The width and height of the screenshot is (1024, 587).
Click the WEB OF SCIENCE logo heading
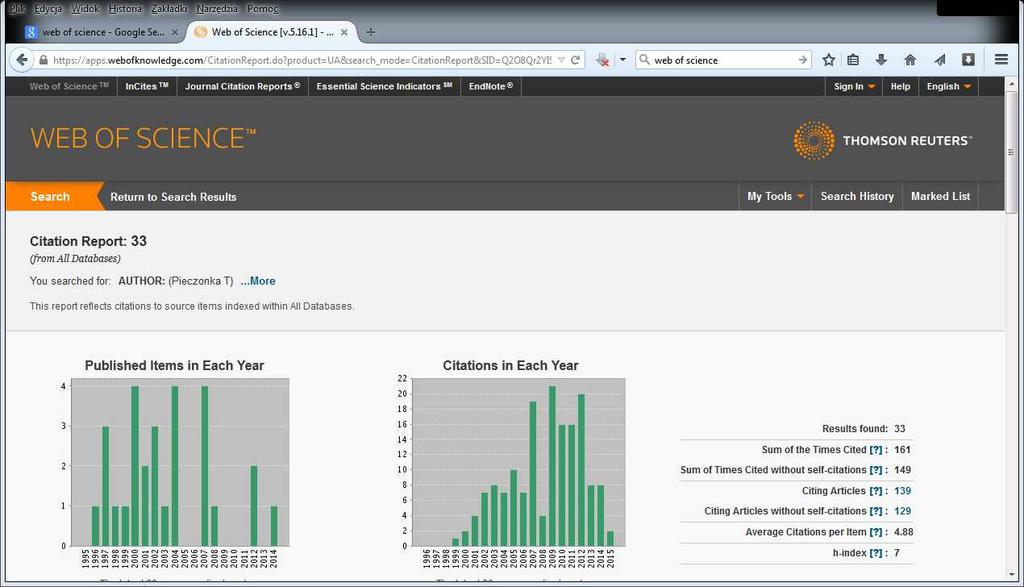tap(143, 138)
